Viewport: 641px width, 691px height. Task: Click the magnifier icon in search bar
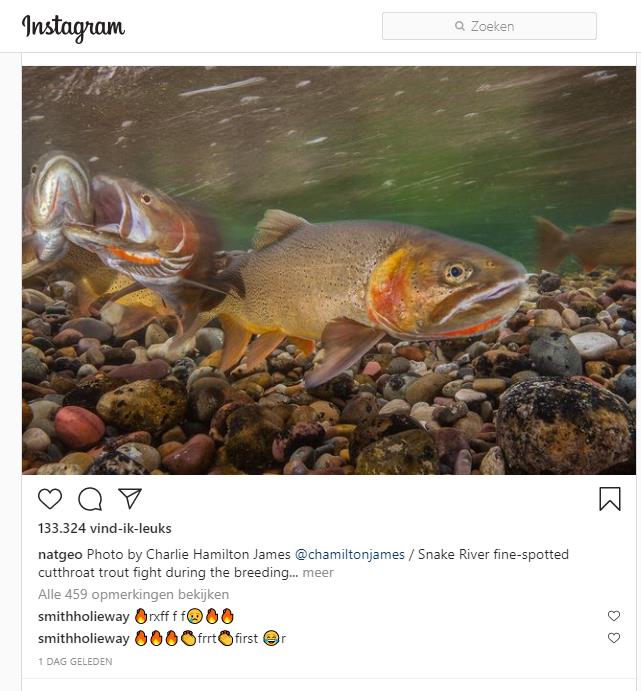pyautogui.click(x=460, y=26)
